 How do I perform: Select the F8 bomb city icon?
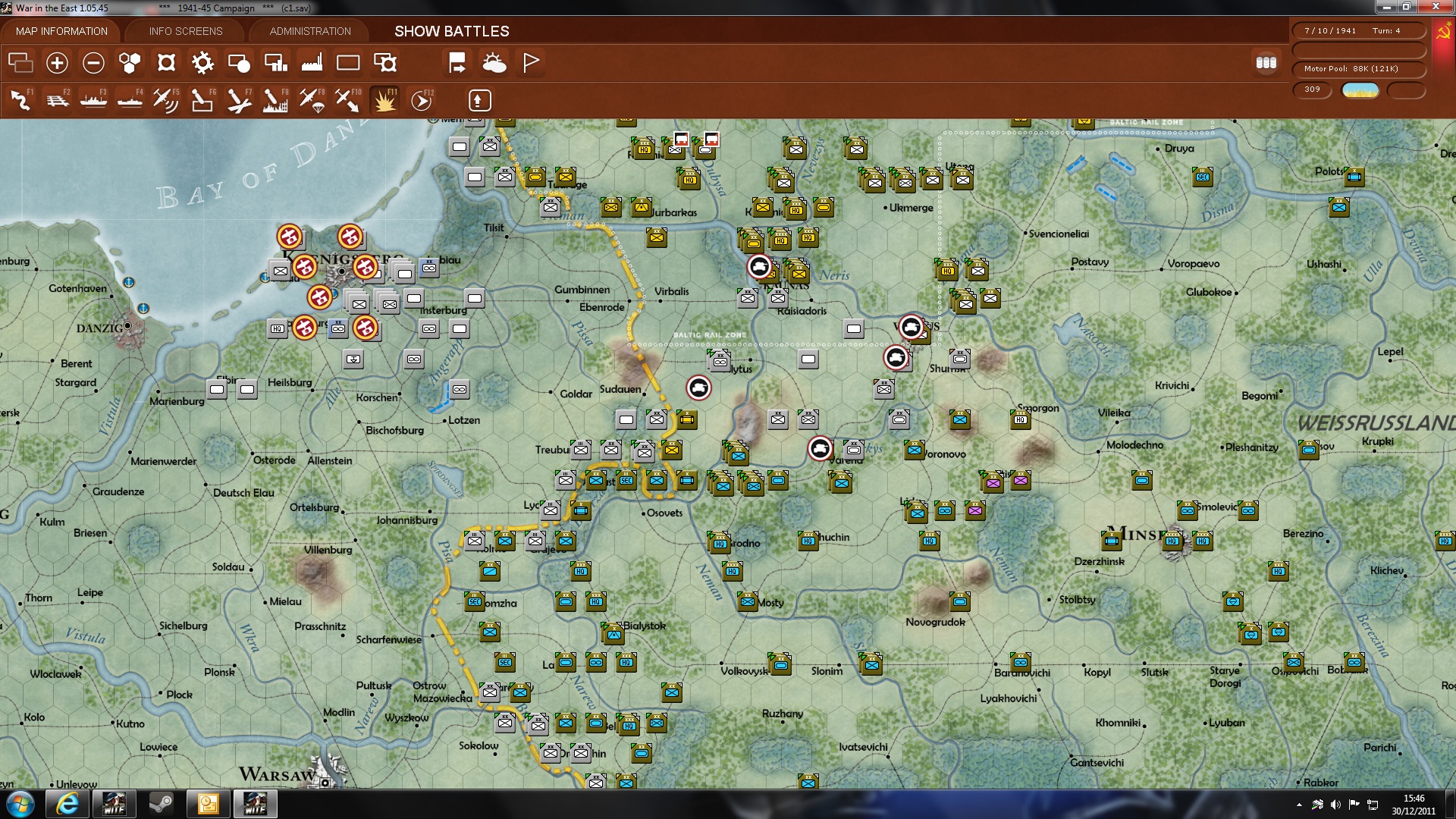[275, 100]
